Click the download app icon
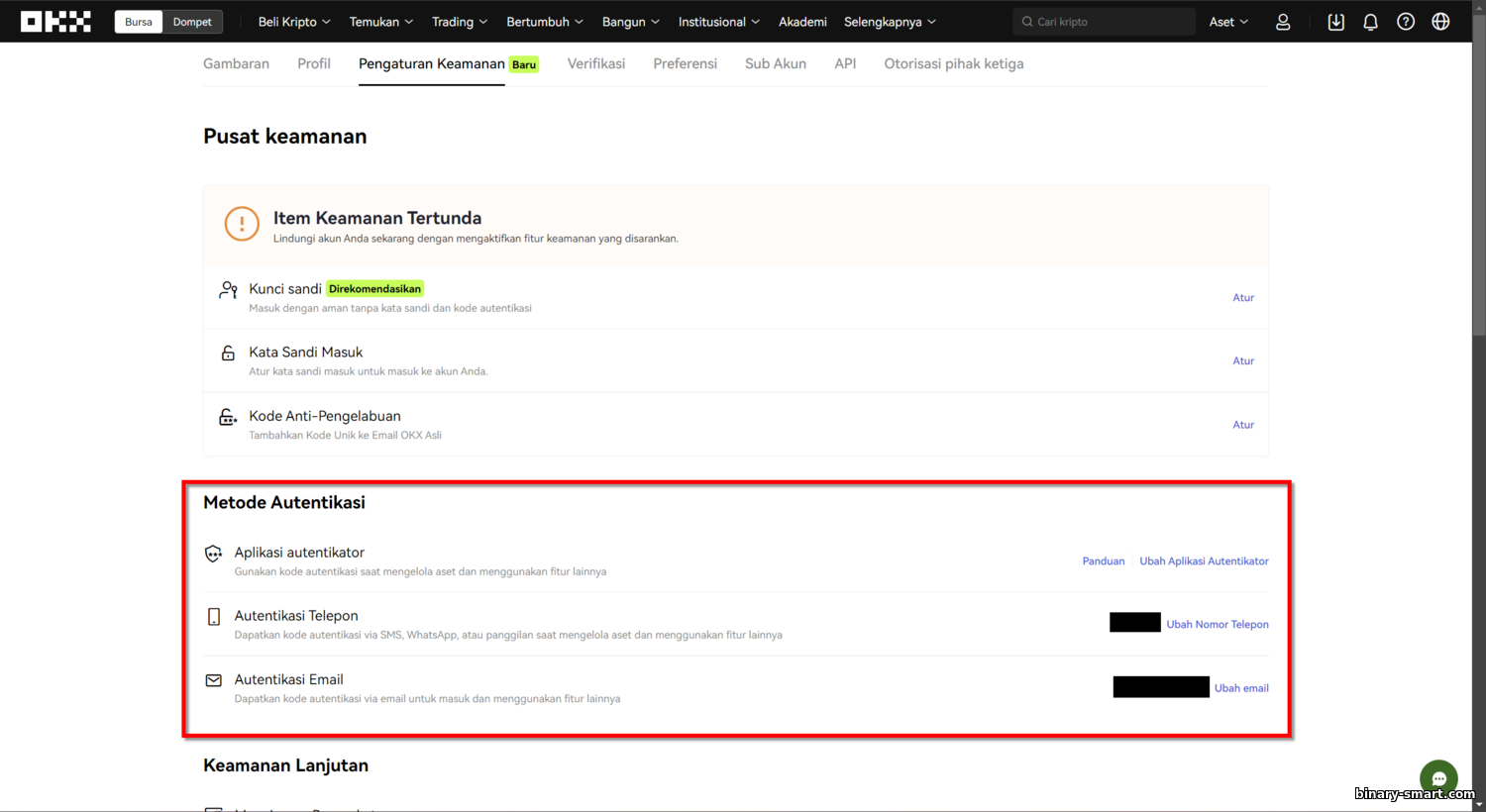Image resolution: width=1486 pixels, height=812 pixels. [1335, 22]
